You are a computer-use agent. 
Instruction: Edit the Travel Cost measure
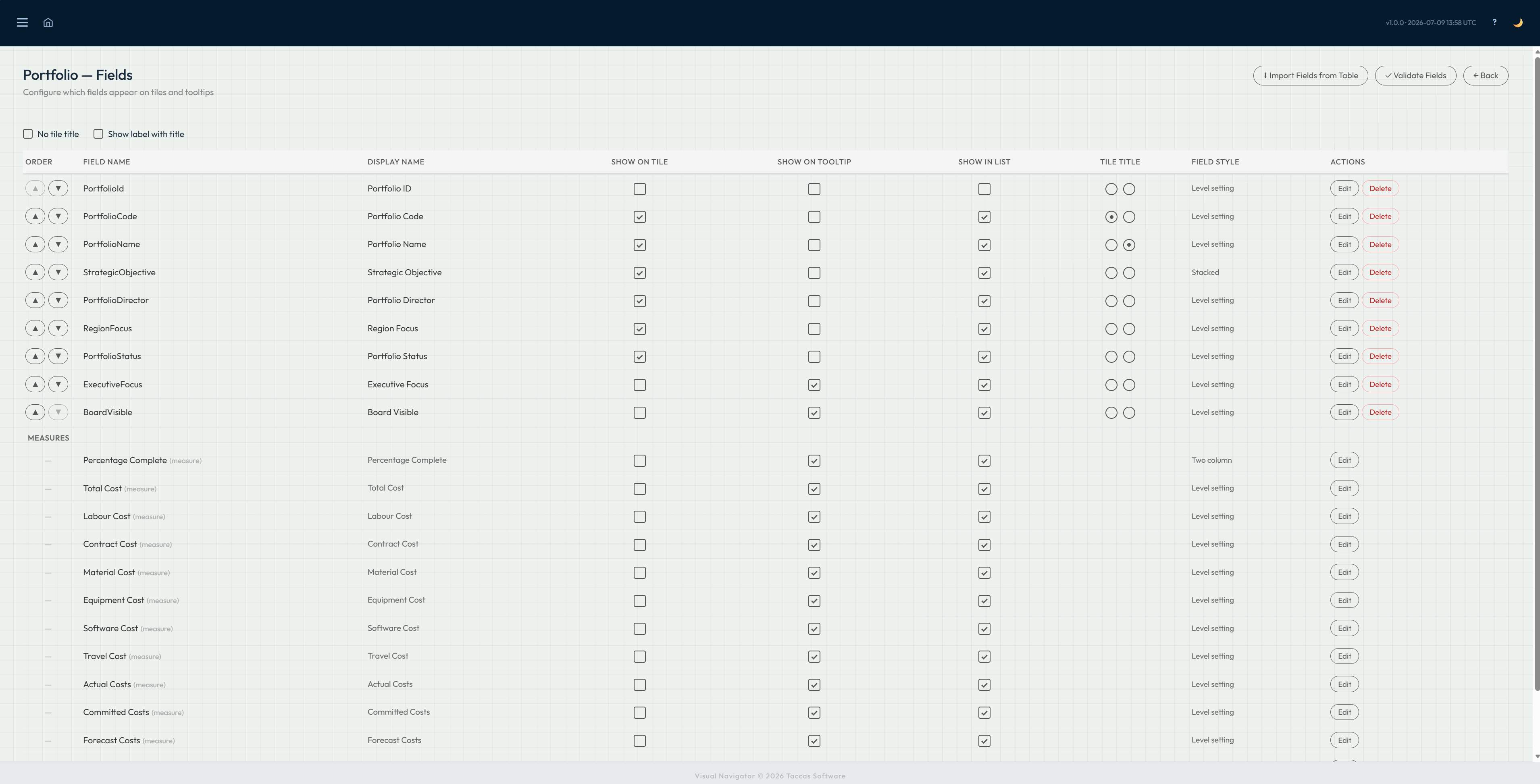point(1344,656)
